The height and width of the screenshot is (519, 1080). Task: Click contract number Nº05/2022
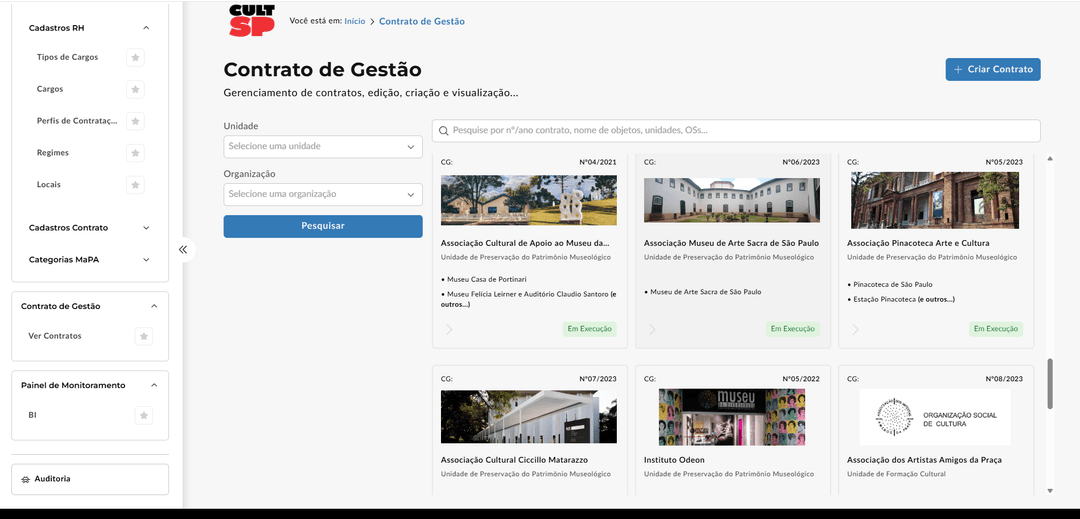click(801, 379)
